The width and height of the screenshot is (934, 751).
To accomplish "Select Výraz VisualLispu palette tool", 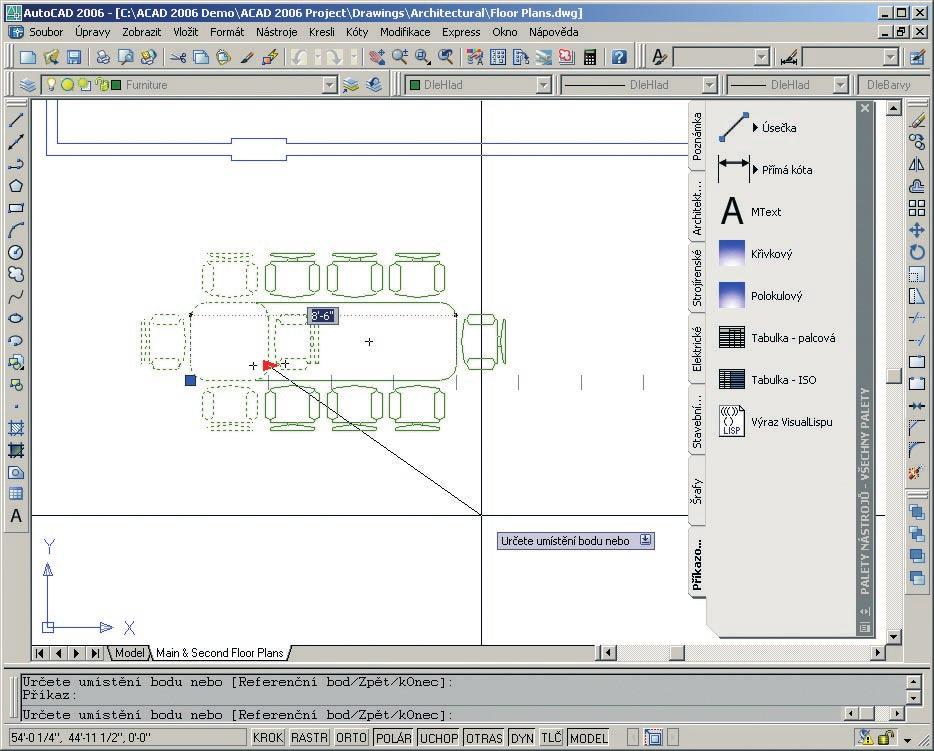I will tap(775, 422).
